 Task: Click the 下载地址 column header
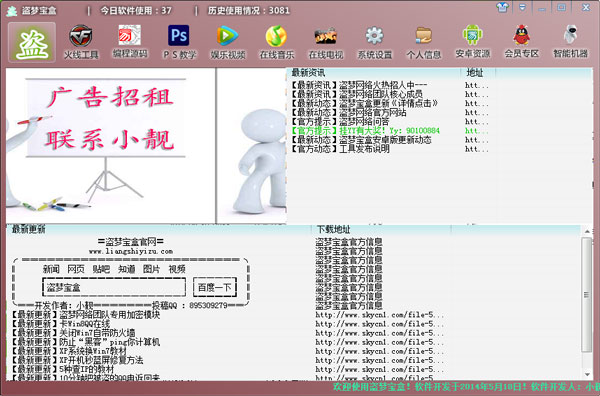333,229
